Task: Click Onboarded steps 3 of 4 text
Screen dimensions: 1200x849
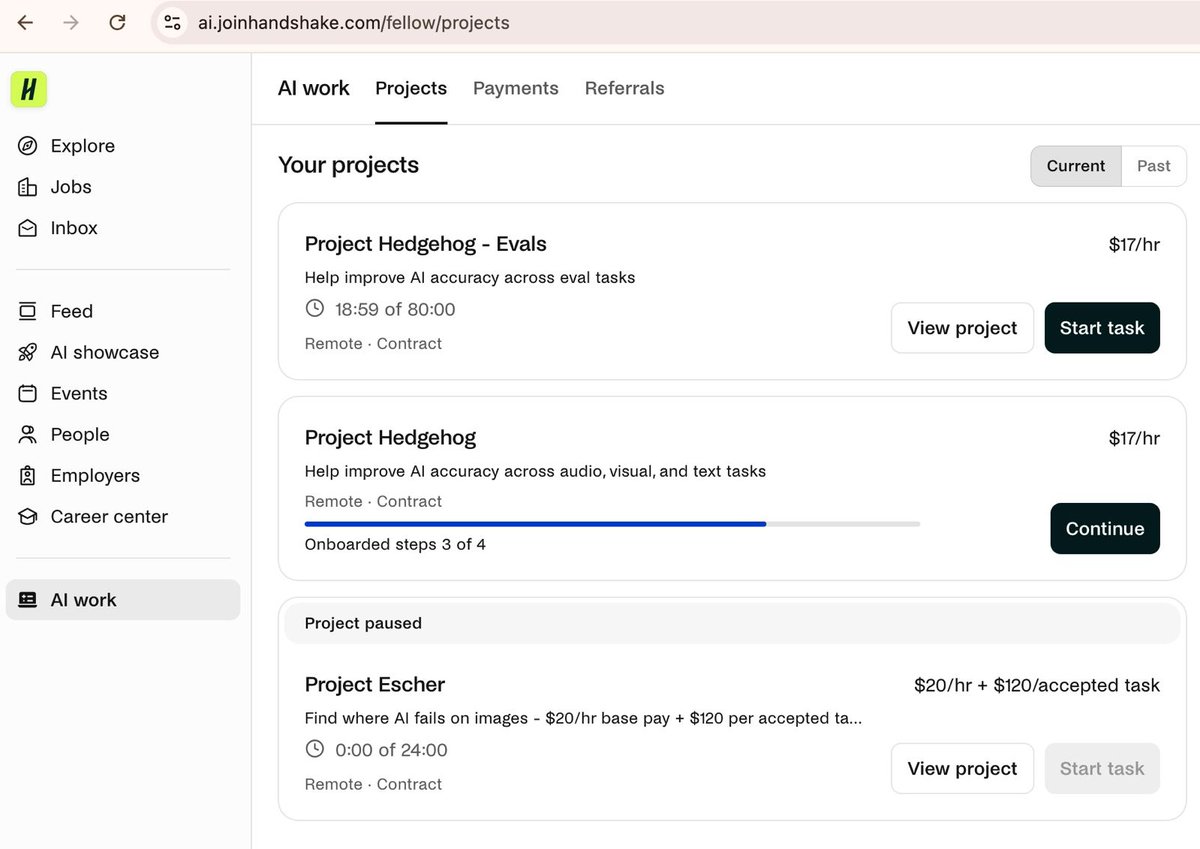Action: [x=395, y=545]
